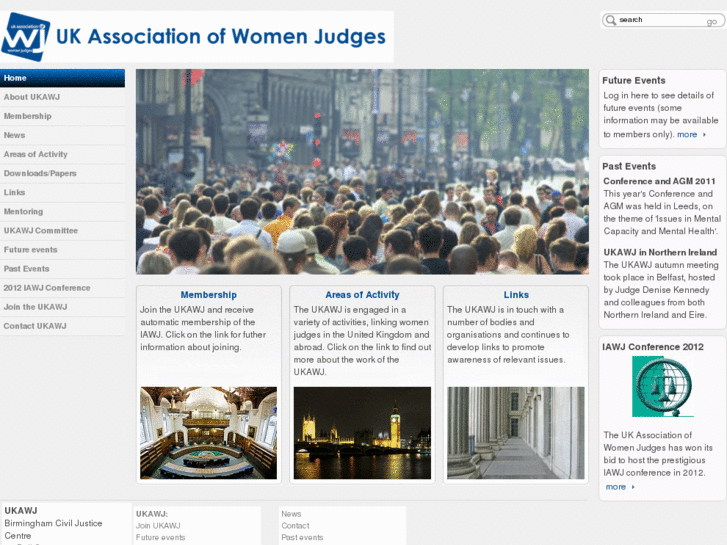Image resolution: width=727 pixels, height=545 pixels.
Task: Click the search magnifier icon
Action: (611, 20)
